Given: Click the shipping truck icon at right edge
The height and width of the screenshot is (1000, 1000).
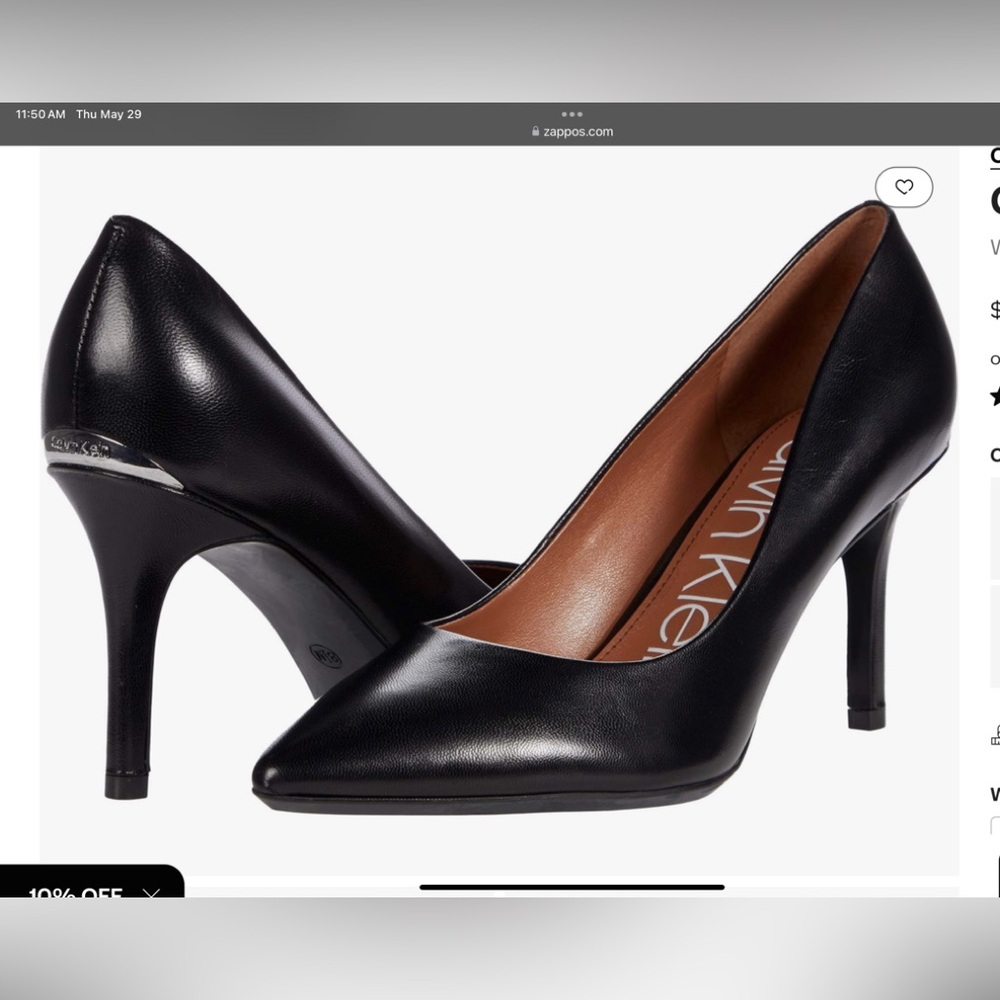Looking at the screenshot, I should [995, 736].
